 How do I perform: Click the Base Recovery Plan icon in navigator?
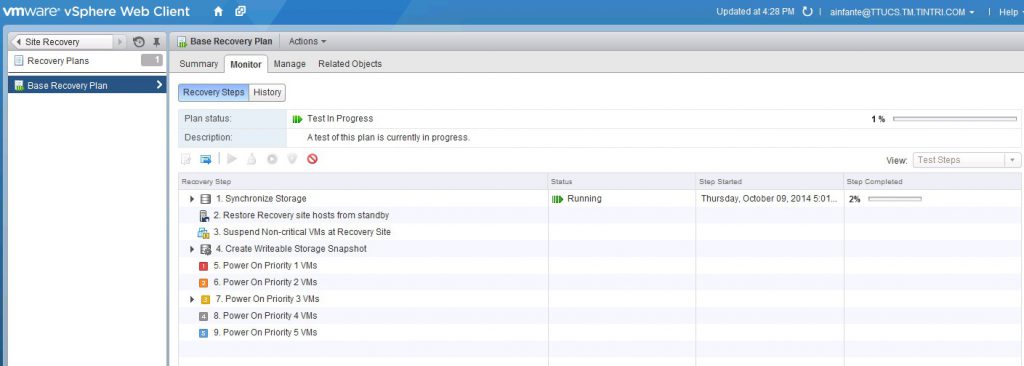(x=19, y=86)
